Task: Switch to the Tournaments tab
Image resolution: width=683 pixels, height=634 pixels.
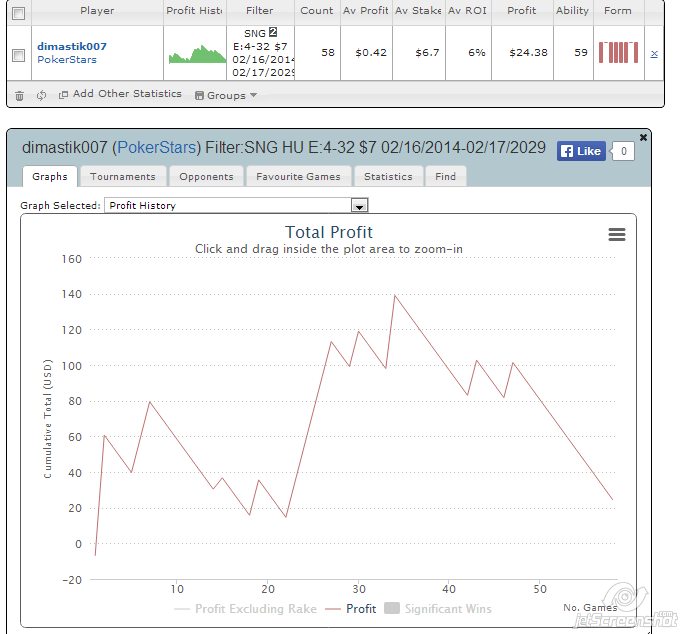Action: [123, 176]
